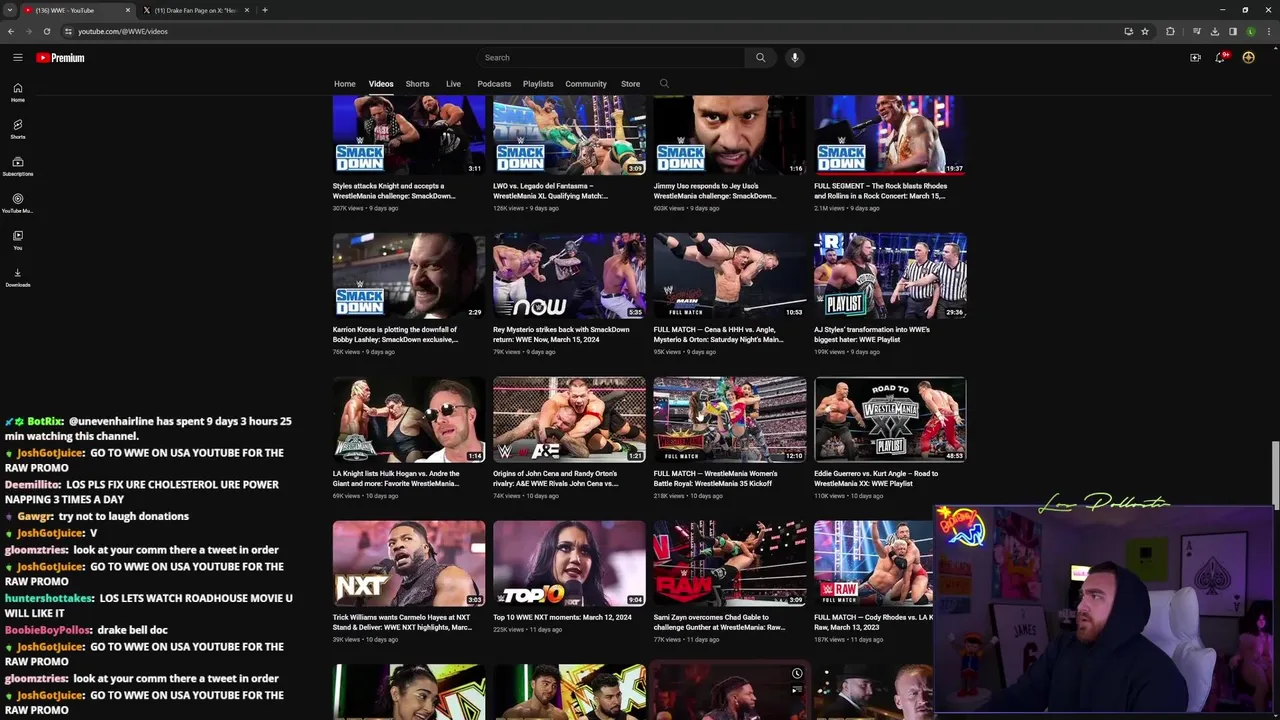Click the search magnifier button
The image size is (1280, 720).
(x=760, y=58)
